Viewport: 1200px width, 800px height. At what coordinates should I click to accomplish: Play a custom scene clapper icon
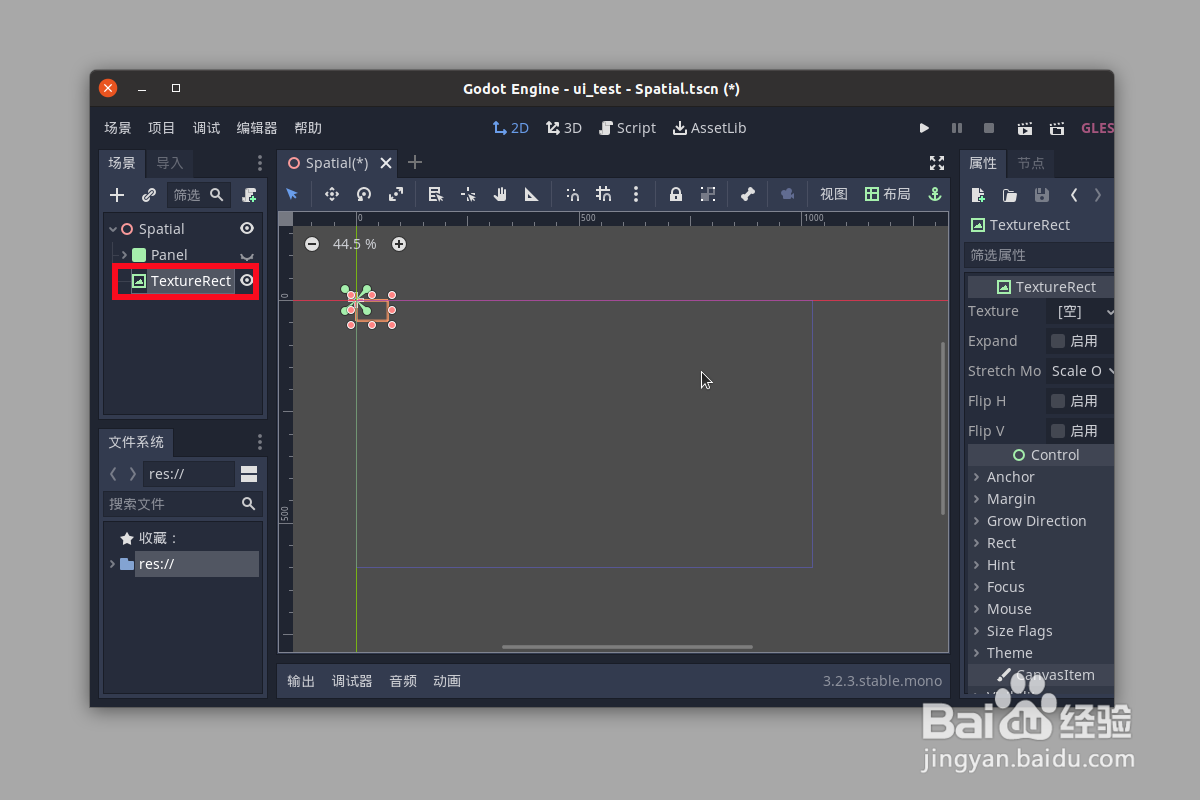click(x=1057, y=128)
